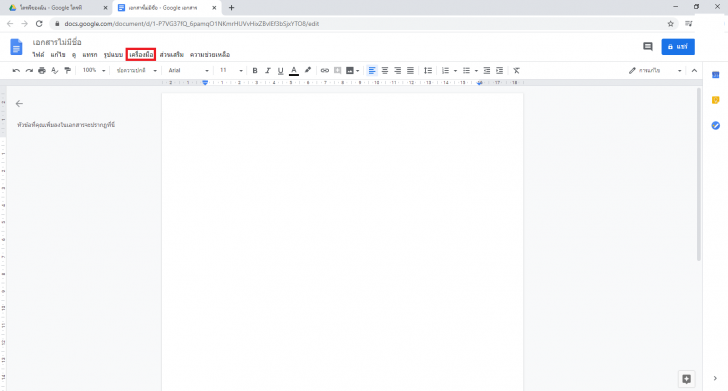Open Google Tasks side panel icon
Image resolution: width=728 pixels, height=391 pixels.
point(715,125)
